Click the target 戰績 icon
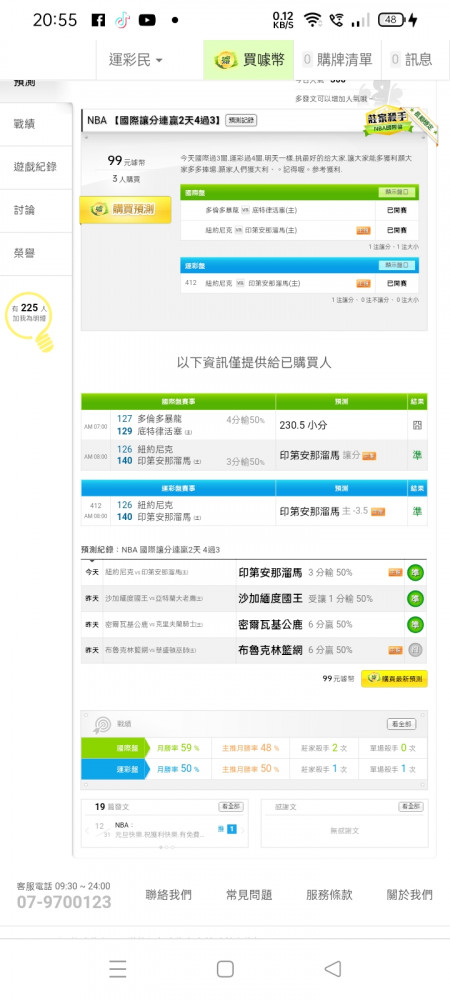Image resolution: width=450 pixels, height=1000 pixels. point(103,724)
